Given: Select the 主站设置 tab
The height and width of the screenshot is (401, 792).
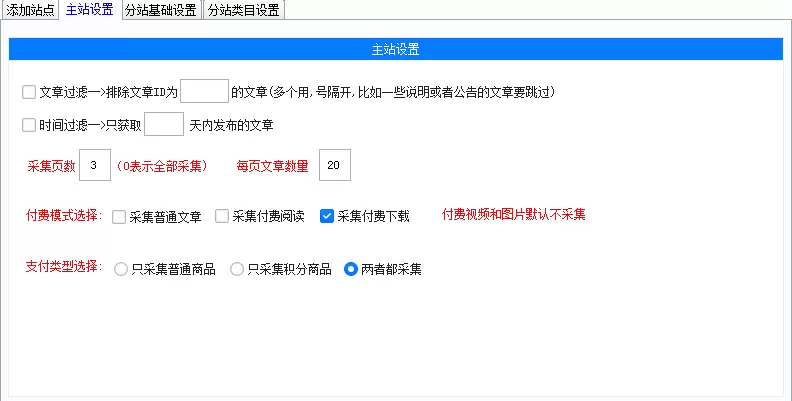Looking at the screenshot, I should (x=89, y=10).
